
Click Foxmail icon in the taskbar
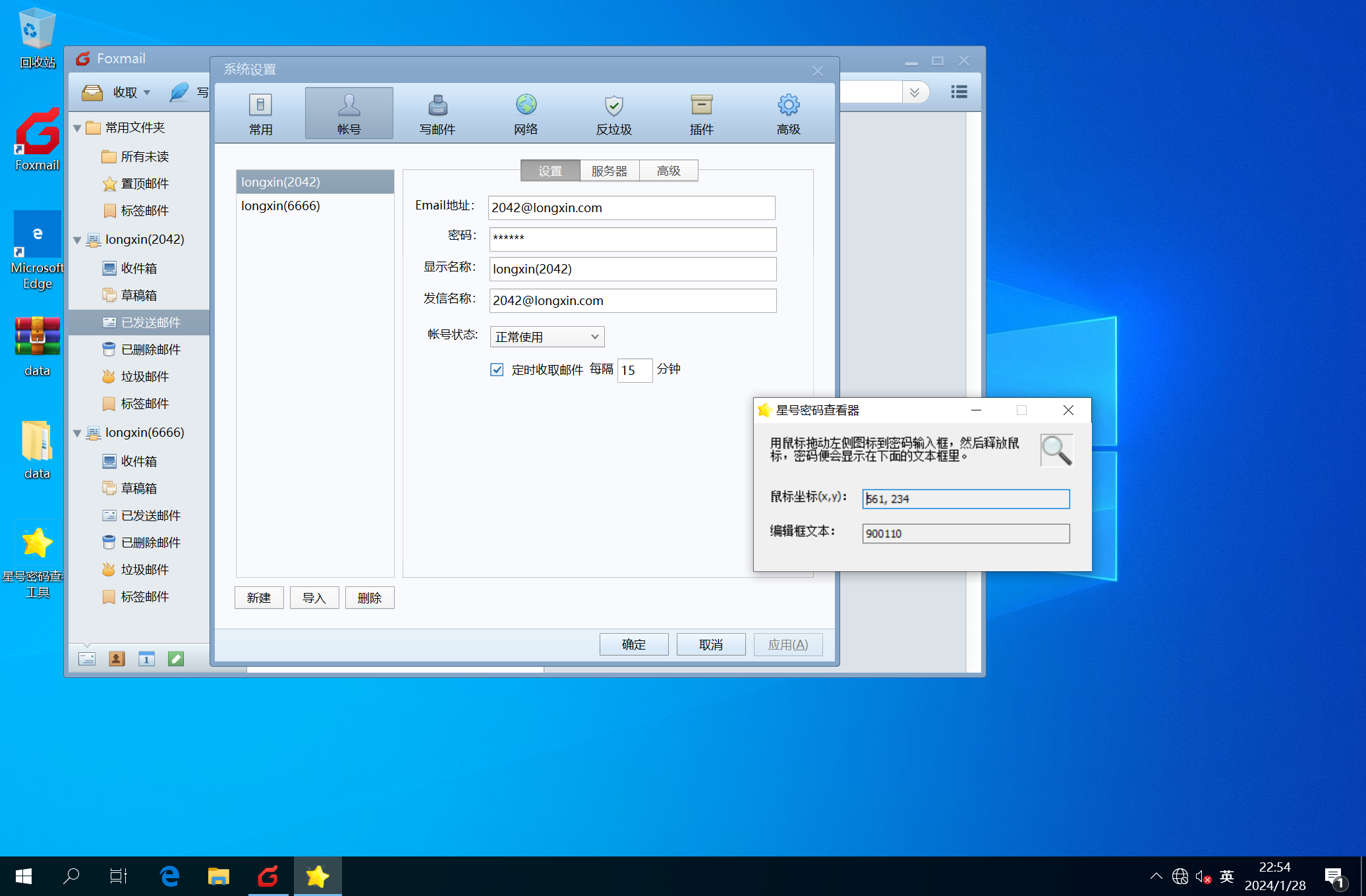(x=268, y=876)
